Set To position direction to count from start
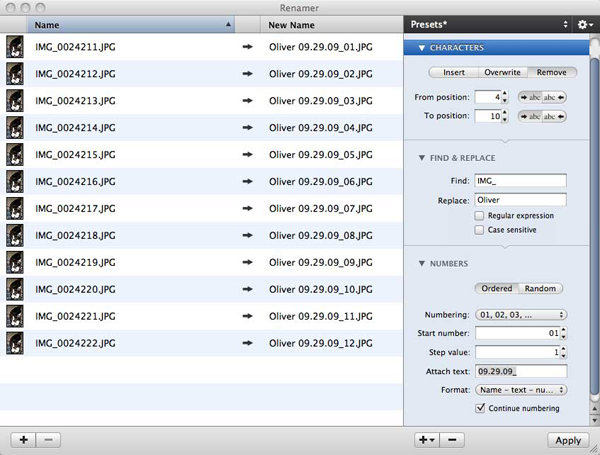The image size is (600, 455). [x=529, y=115]
